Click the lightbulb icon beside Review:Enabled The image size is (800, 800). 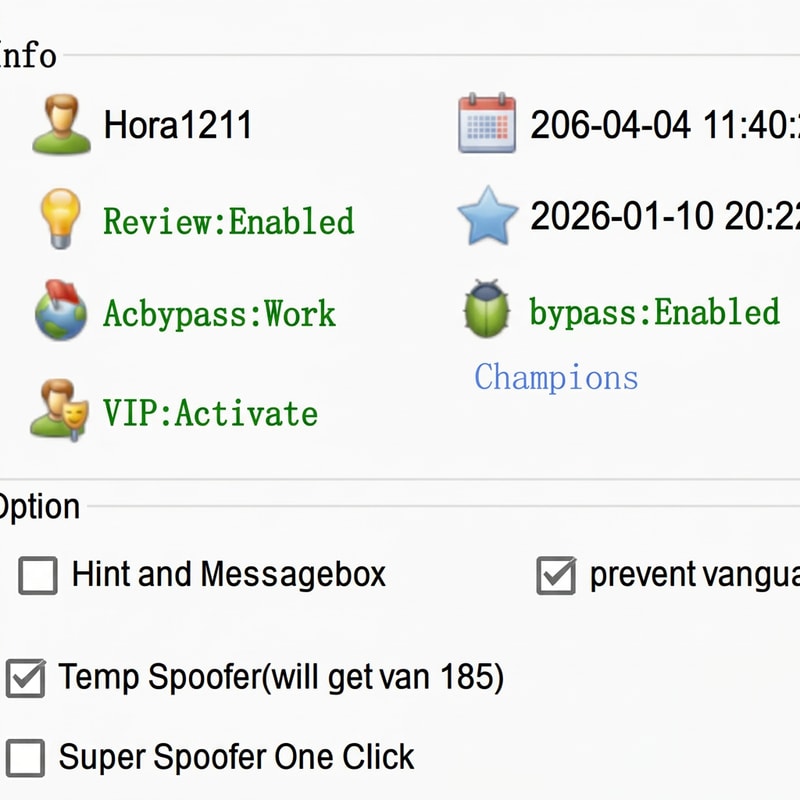tap(59, 219)
